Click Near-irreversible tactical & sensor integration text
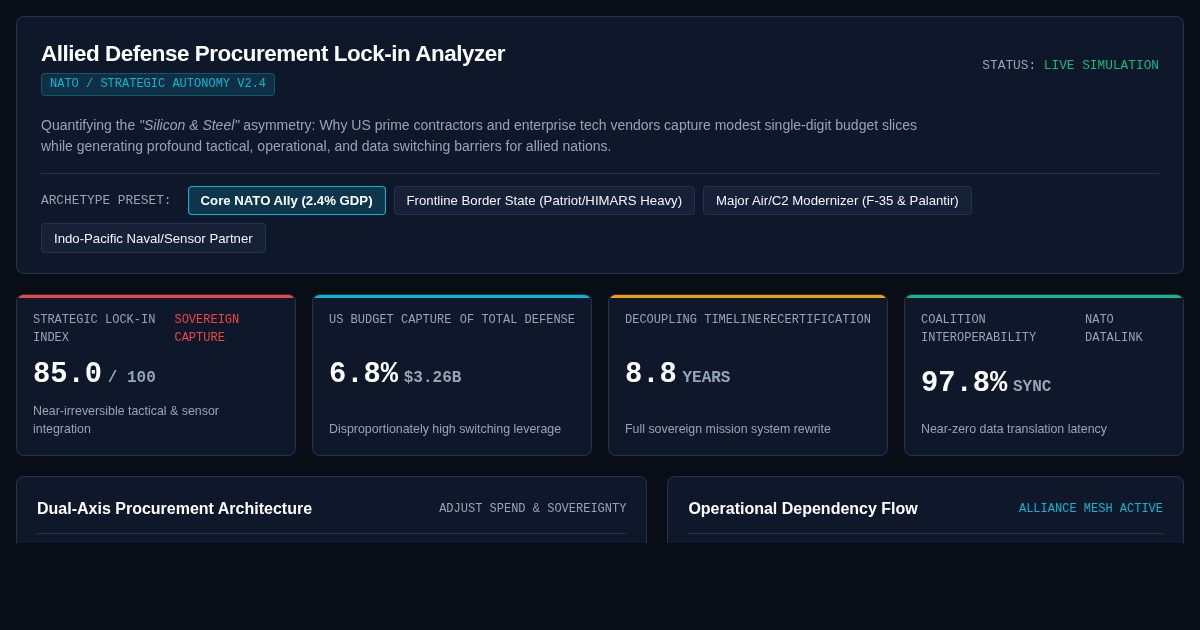 coord(126,420)
